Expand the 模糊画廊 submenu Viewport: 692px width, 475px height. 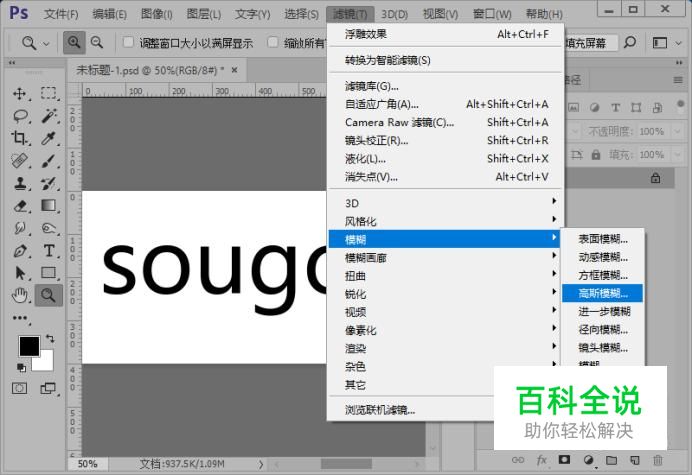pos(445,257)
